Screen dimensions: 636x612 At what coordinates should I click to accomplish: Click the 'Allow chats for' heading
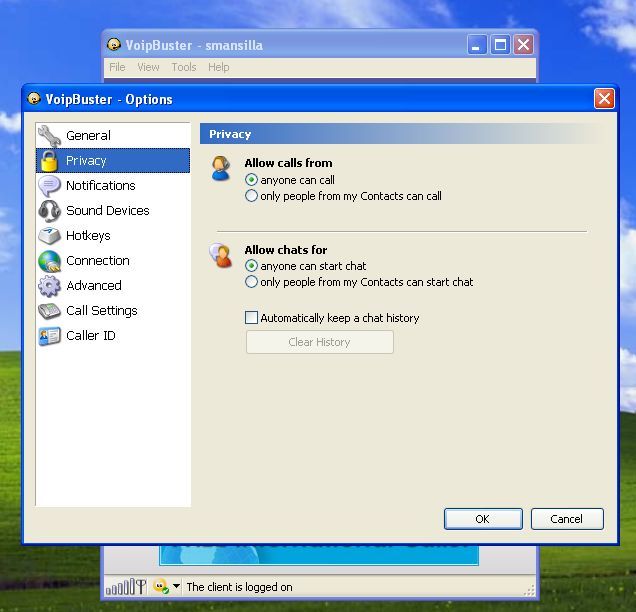[x=286, y=250]
